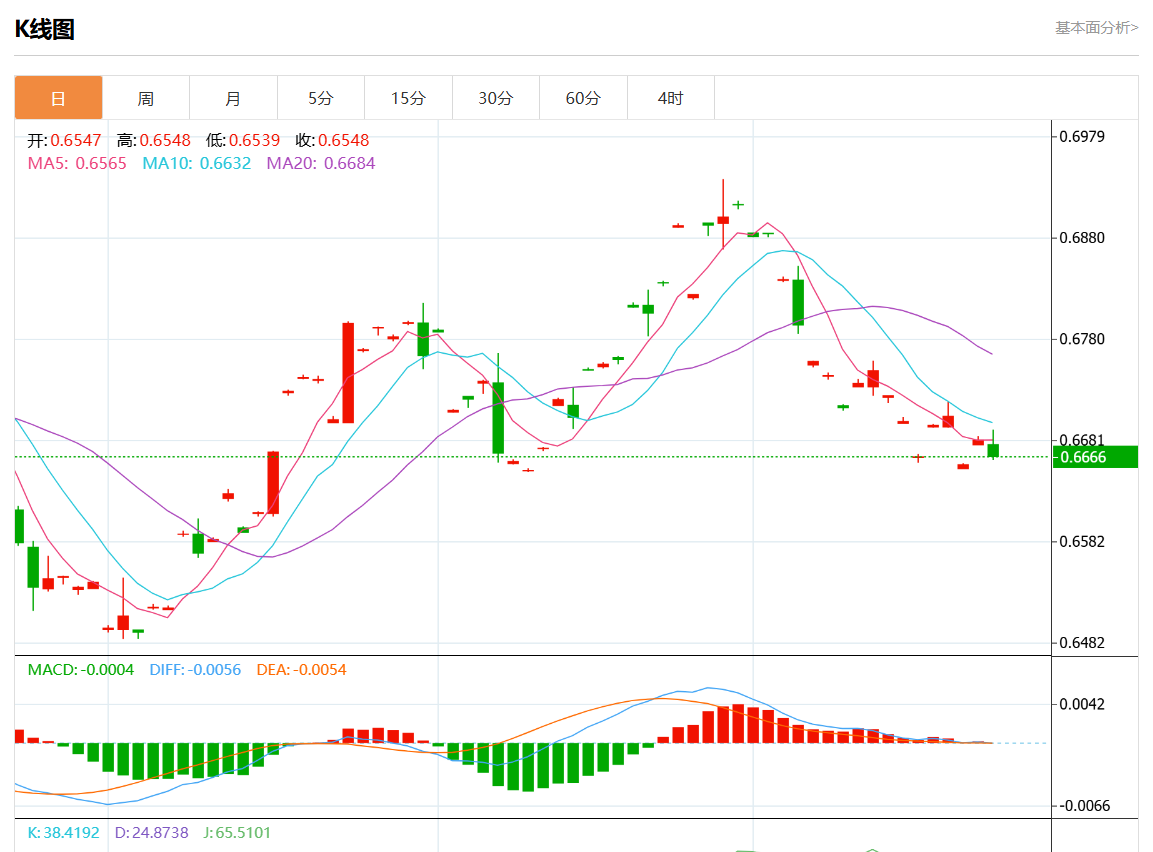Select the 日 daily chart tab
1153x852 pixels.
coord(58,98)
